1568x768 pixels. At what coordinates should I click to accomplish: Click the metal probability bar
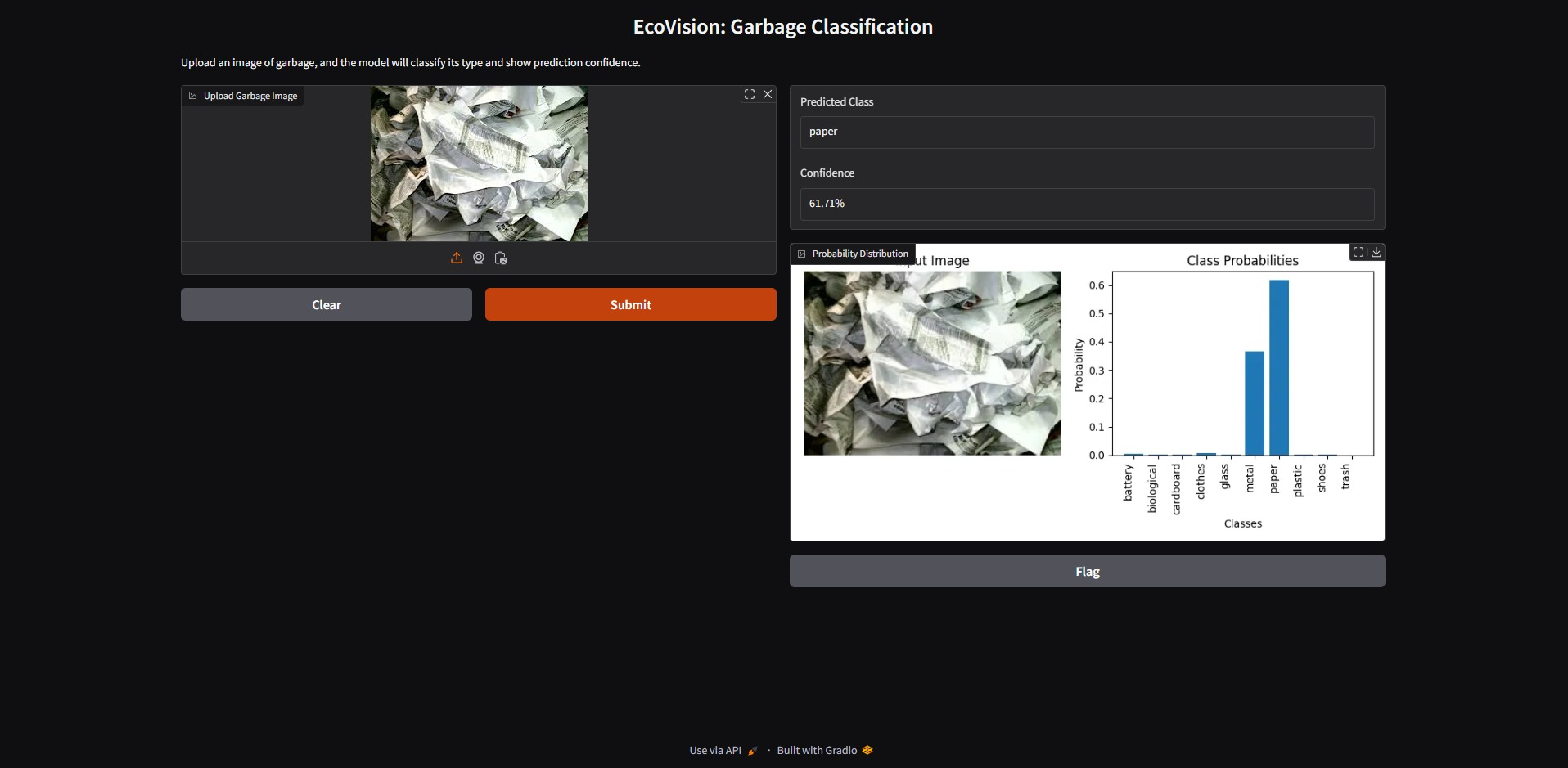(x=1255, y=403)
